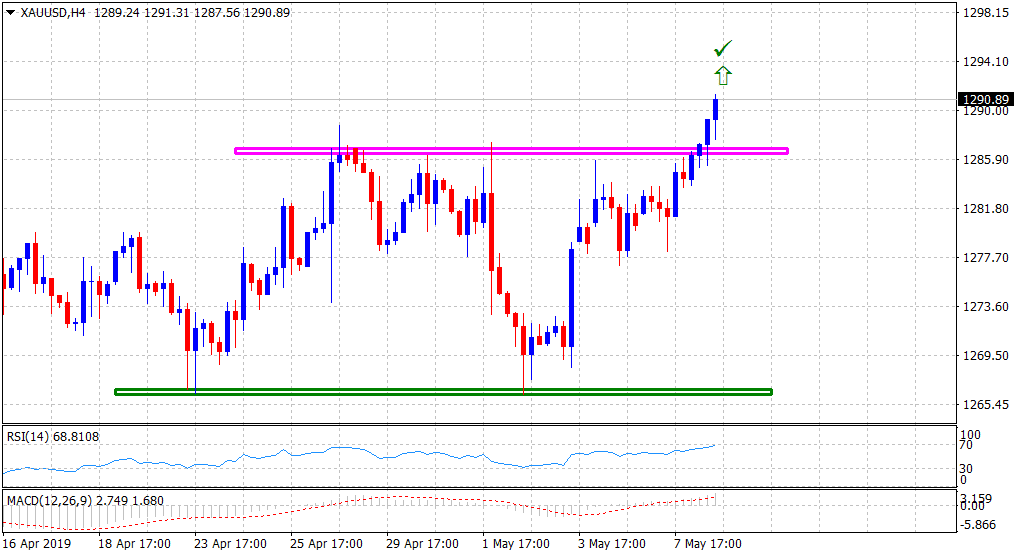Click the 1298.15 price axis label
1020x556 pixels.
point(983,13)
